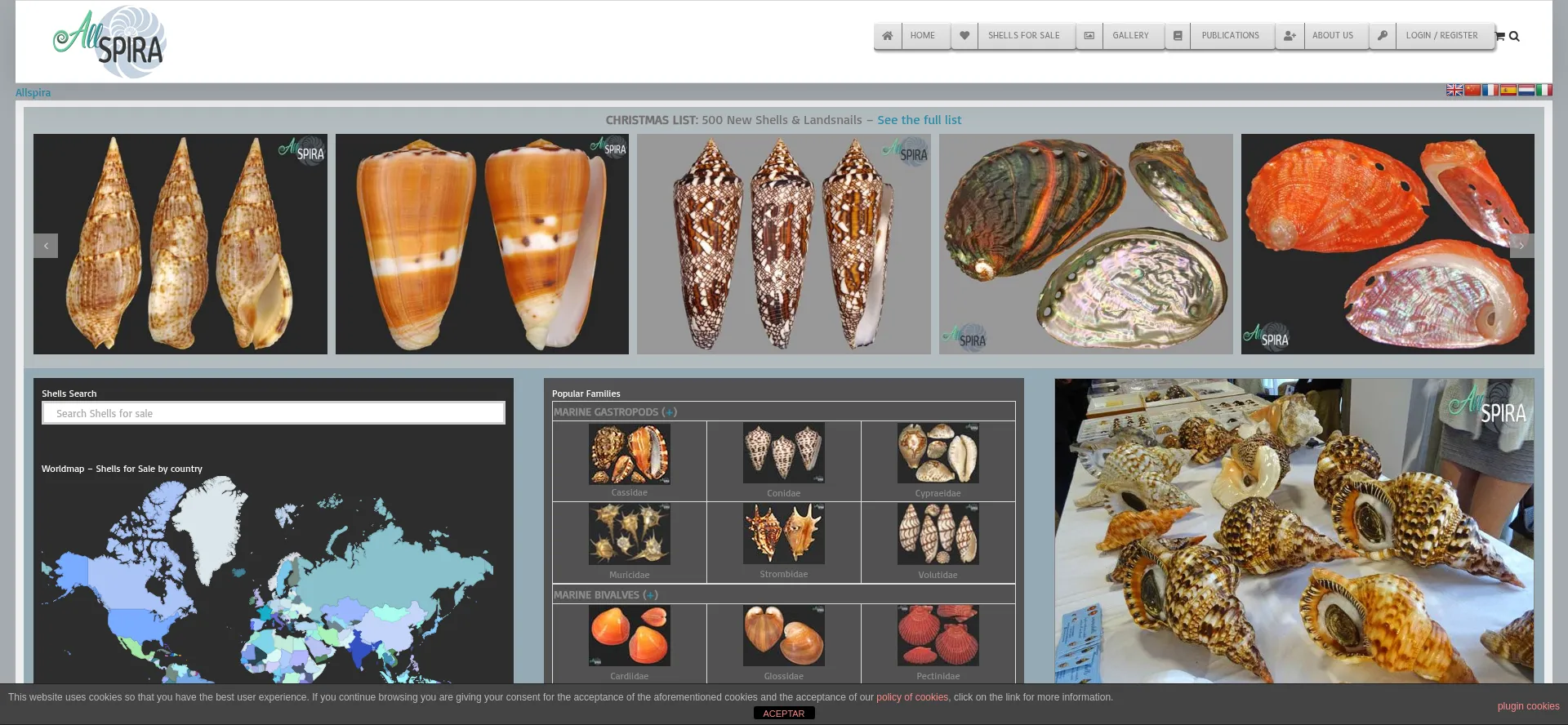Open the Conidae family thumbnail
This screenshot has height=725, width=1568.
(x=784, y=453)
